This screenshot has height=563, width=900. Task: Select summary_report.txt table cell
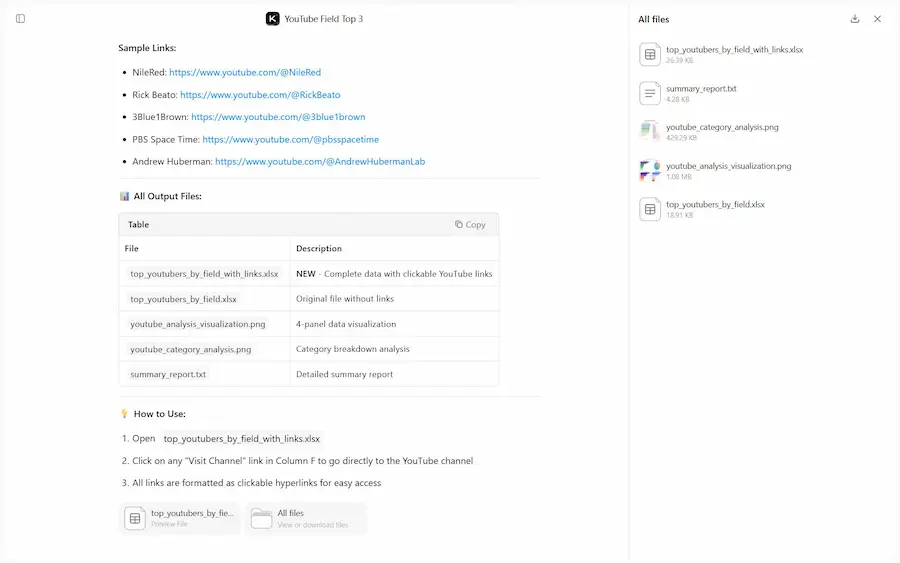pyautogui.click(x=204, y=374)
